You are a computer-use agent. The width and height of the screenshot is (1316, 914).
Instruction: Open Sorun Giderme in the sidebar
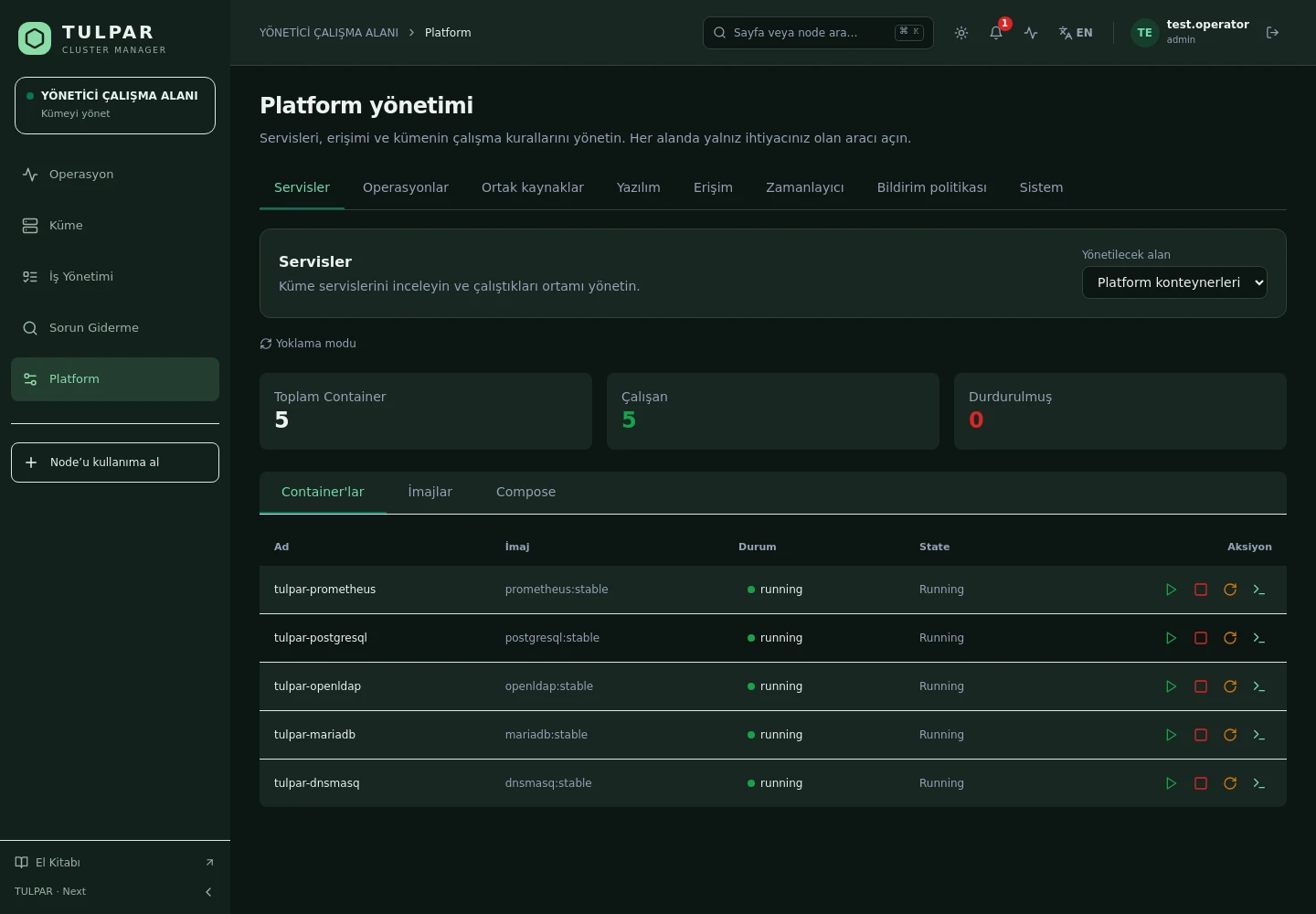(x=115, y=328)
